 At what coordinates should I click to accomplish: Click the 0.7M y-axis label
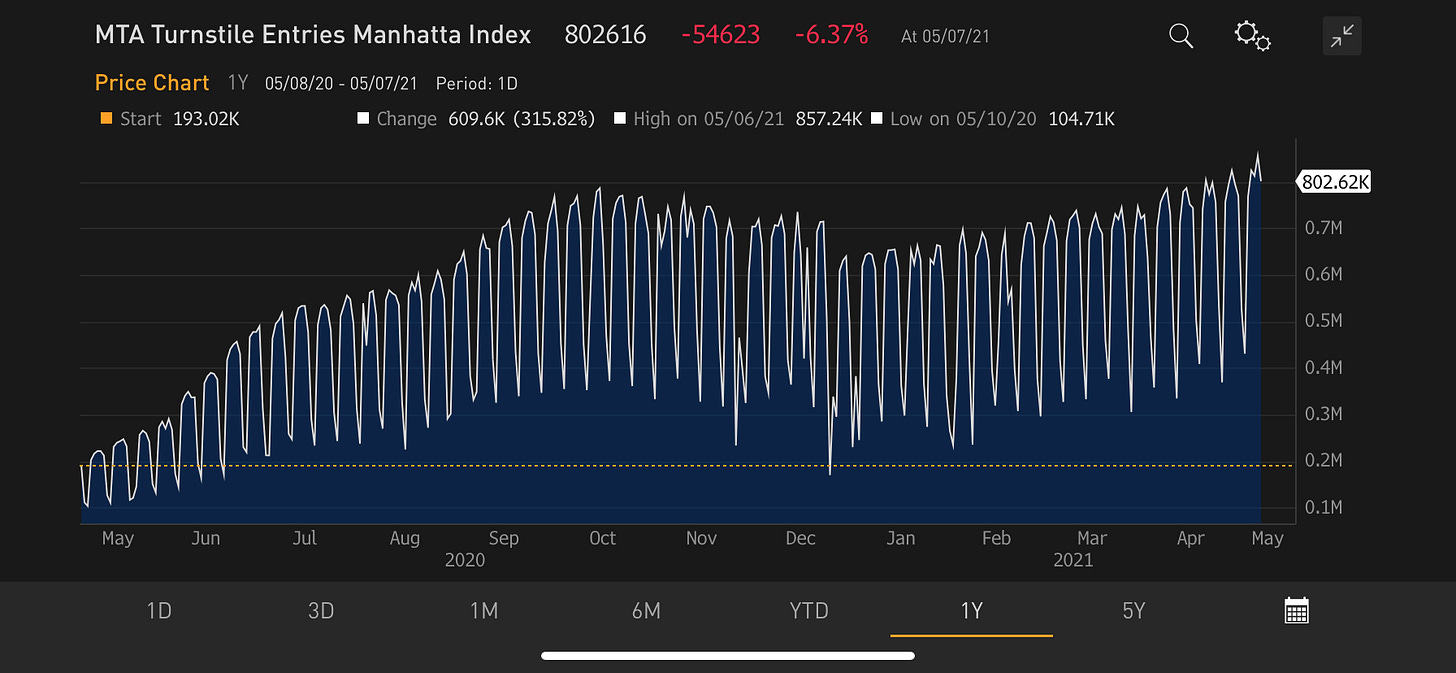pos(1325,228)
